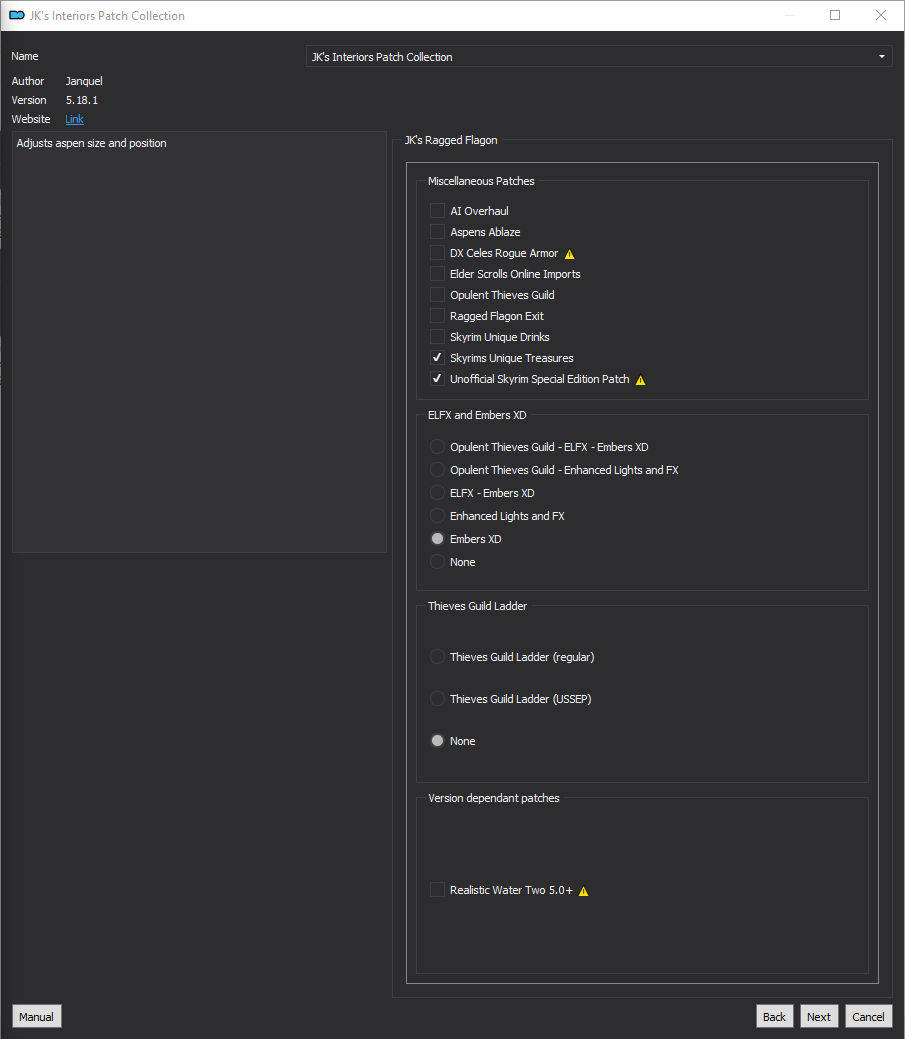Click the warning icon next to Unofficial Skyrim Special Edition Patch
Image resolution: width=905 pixels, height=1039 pixels.
(x=641, y=380)
